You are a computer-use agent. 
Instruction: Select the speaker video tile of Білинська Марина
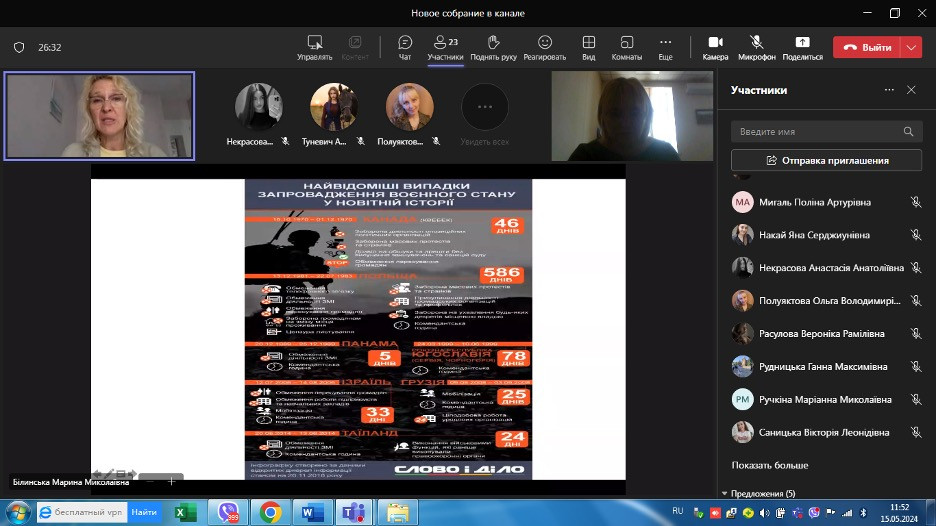coord(99,116)
